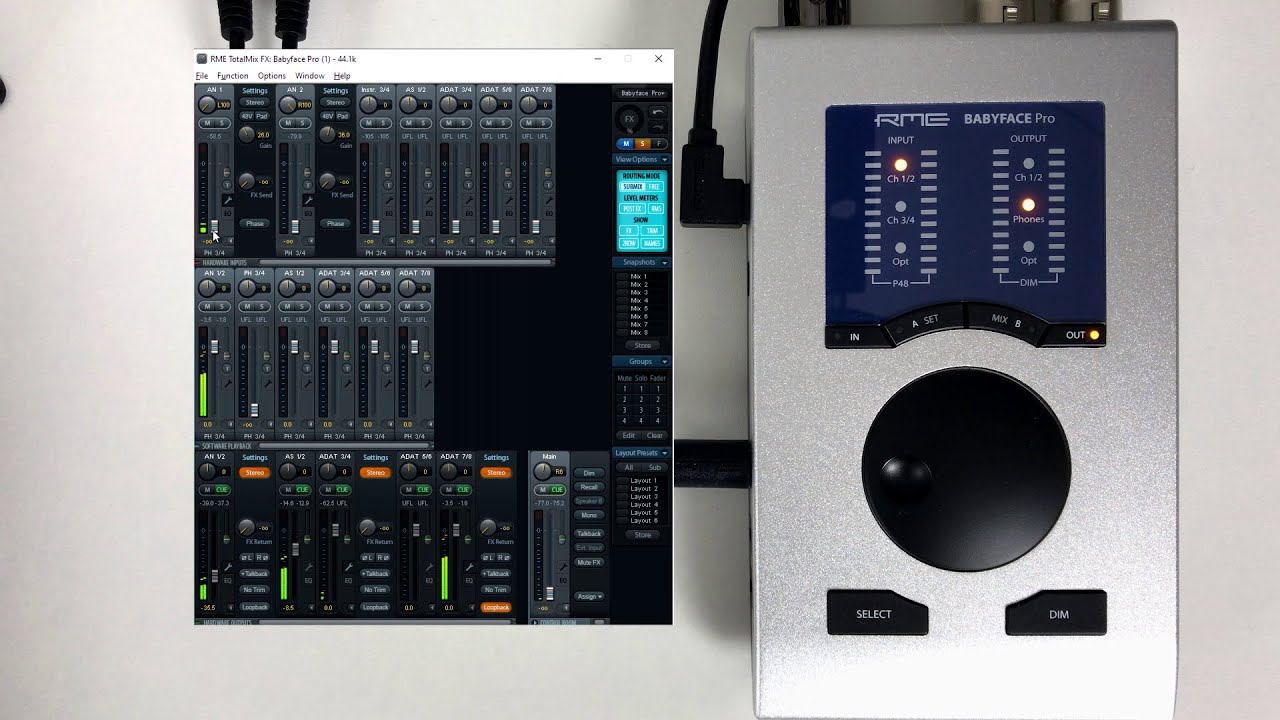1280x720 pixels.
Task: Click the Edit button in Groups
Action: click(629, 435)
